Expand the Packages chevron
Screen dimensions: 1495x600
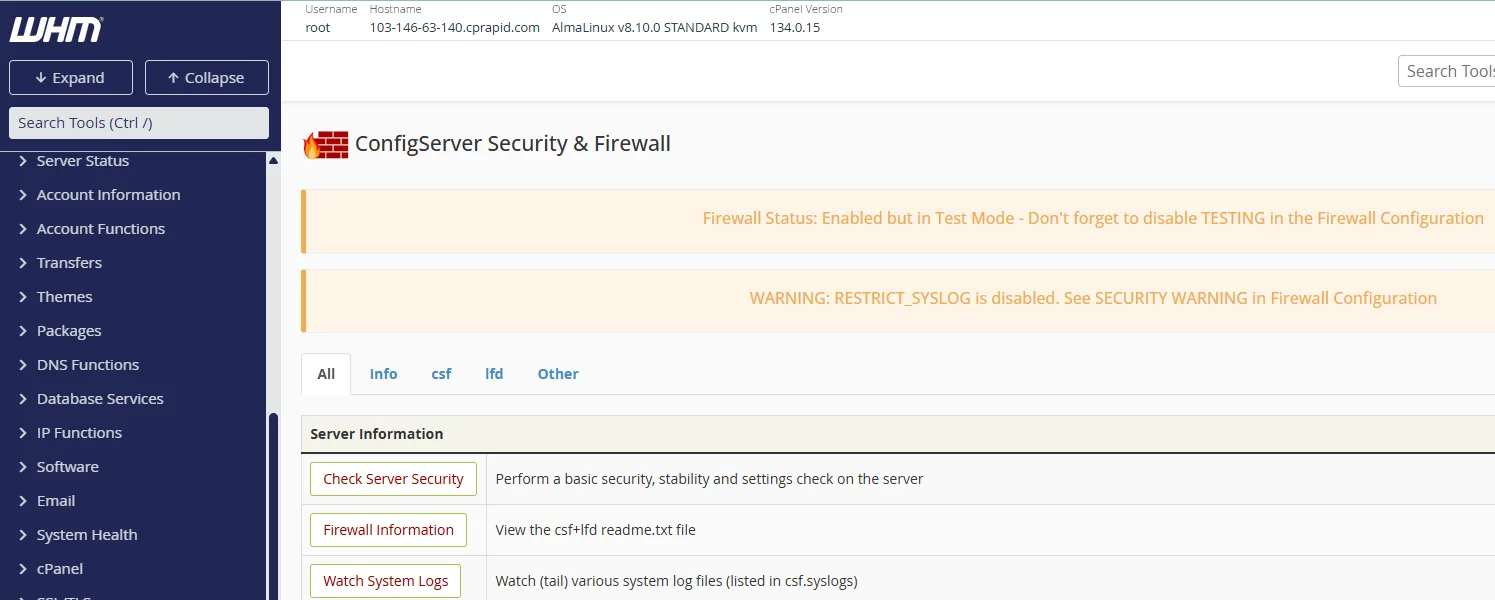pos(23,331)
